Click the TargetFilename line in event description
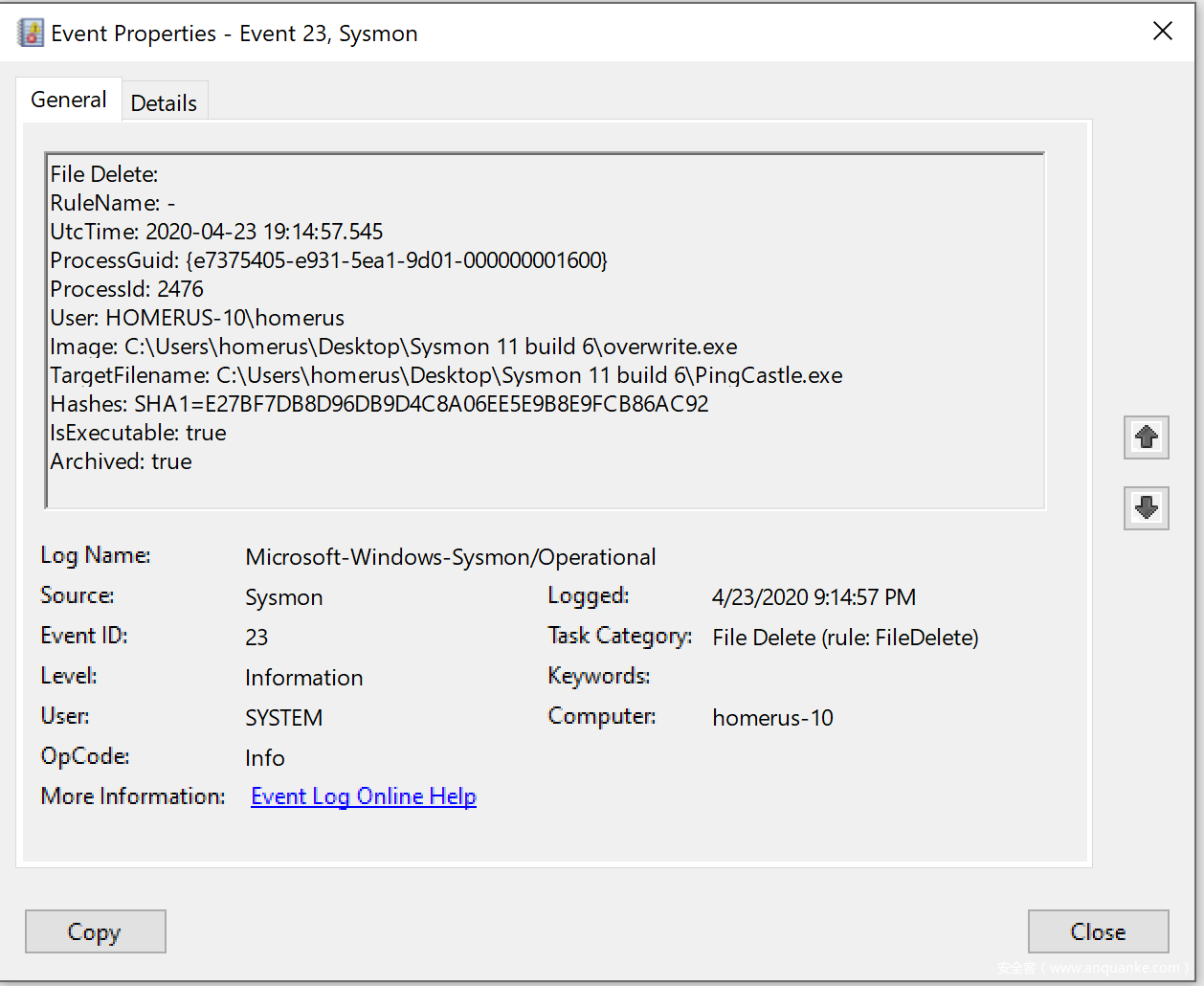This screenshot has height=986, width=1204. [446, 375]
